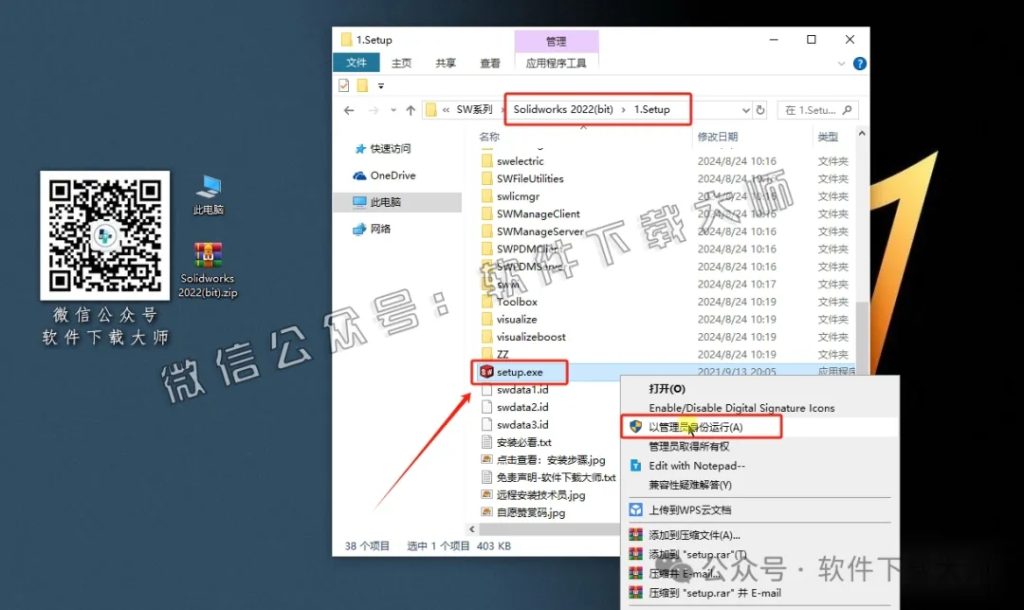Select the WinRAR add to archive icon
The width and height of the screenshot is (1024, 610).
[x=636, y=534]
